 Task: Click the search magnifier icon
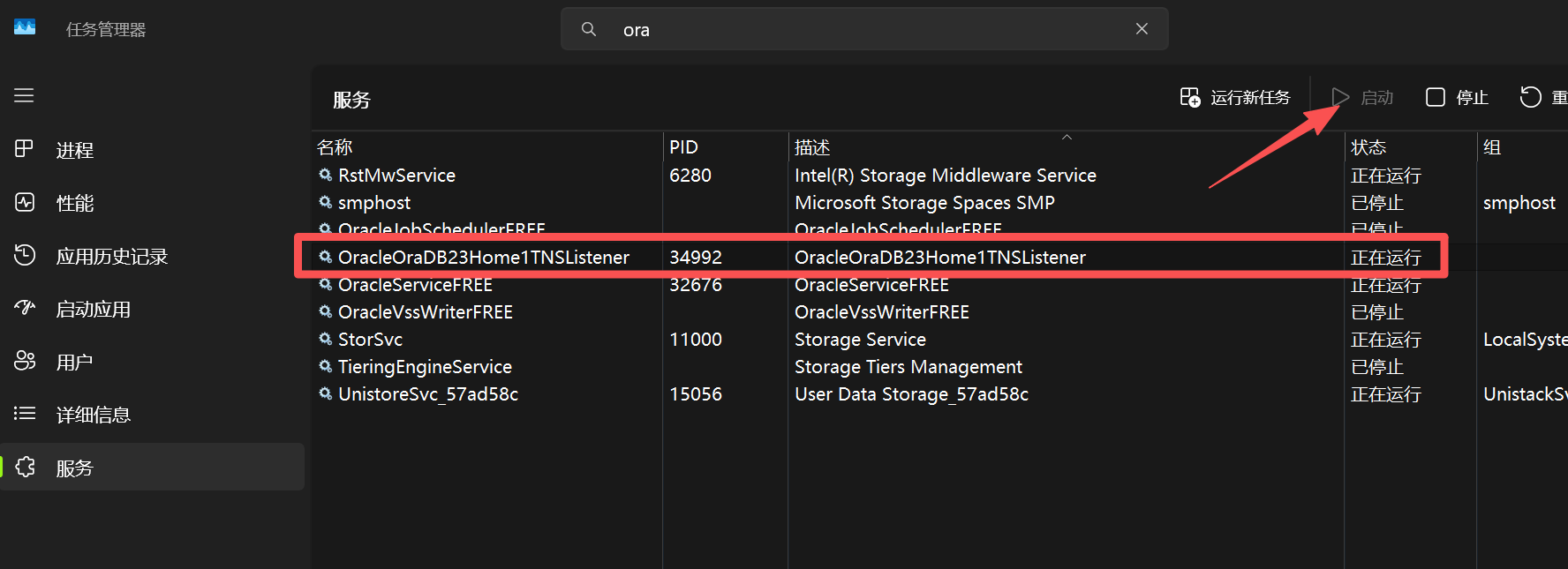[589, 29]
